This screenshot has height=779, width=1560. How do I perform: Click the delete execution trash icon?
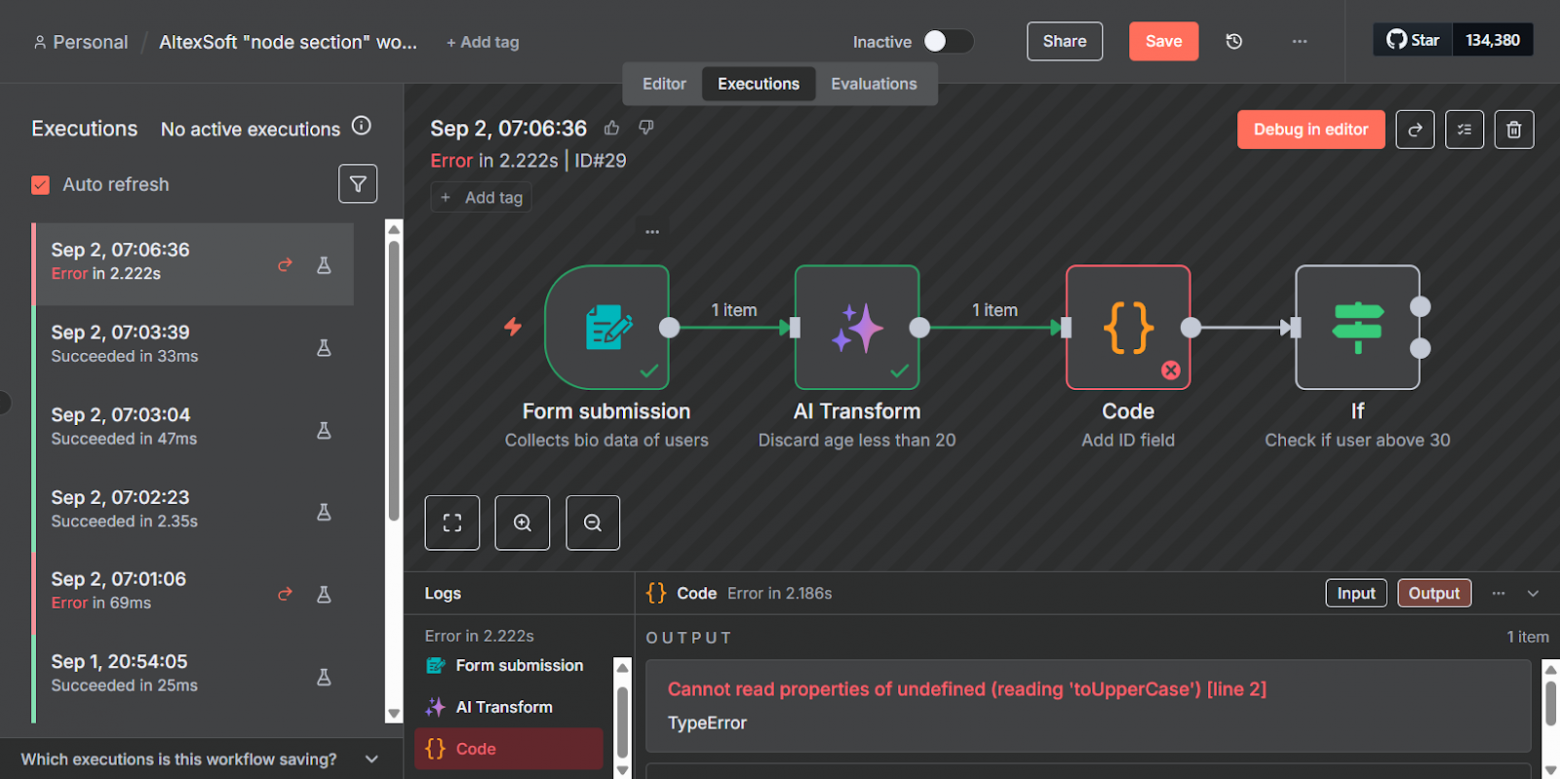(1514, 129)
